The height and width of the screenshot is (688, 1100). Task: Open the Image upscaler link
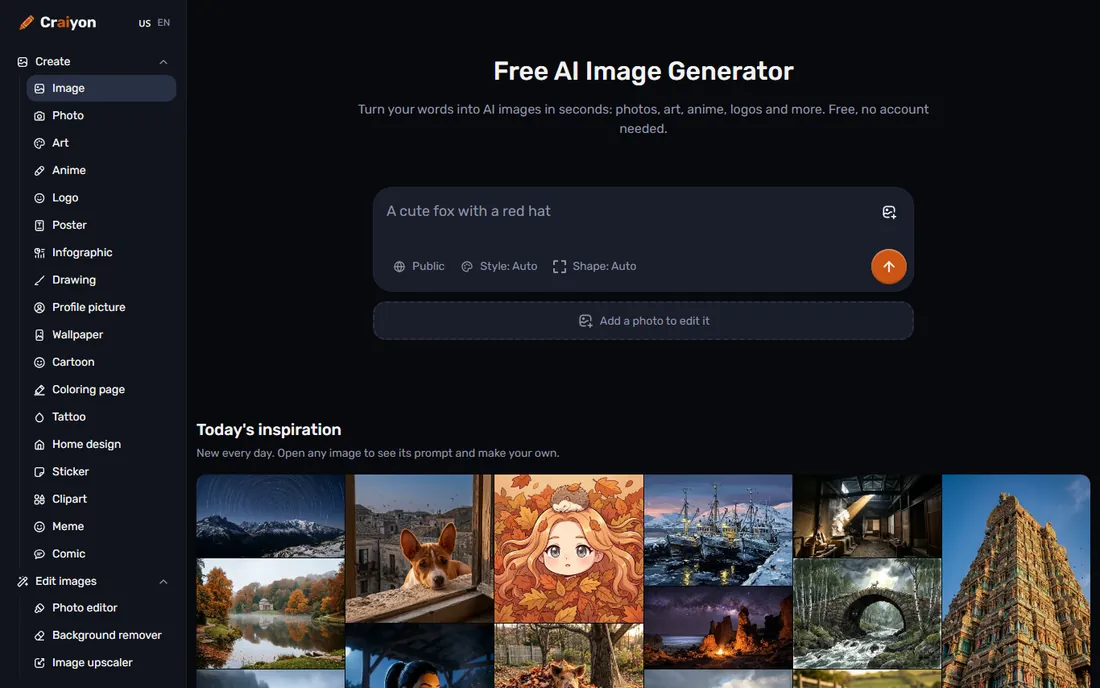coord(101,663)
